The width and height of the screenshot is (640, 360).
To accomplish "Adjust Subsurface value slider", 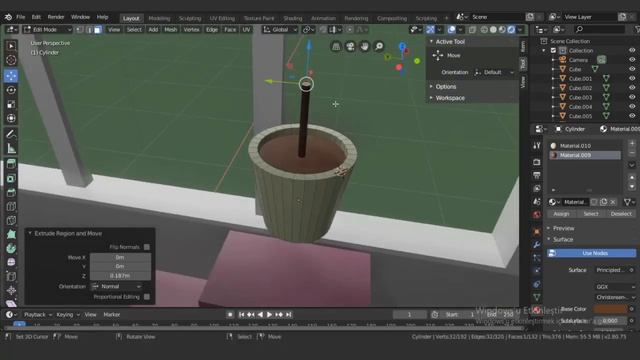I will pos(610,321).
